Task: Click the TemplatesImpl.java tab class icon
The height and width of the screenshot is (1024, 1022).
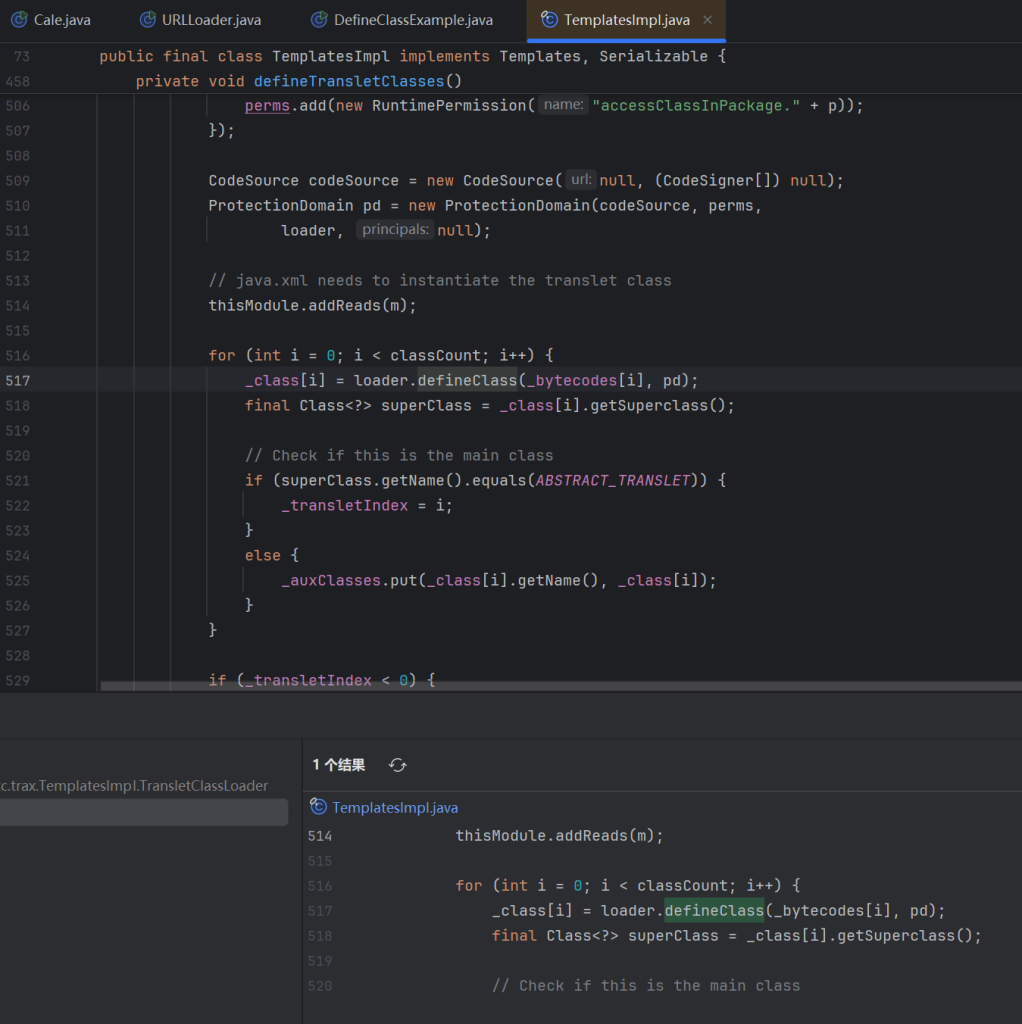Action: pyautogui.click(x=549, y=20)
